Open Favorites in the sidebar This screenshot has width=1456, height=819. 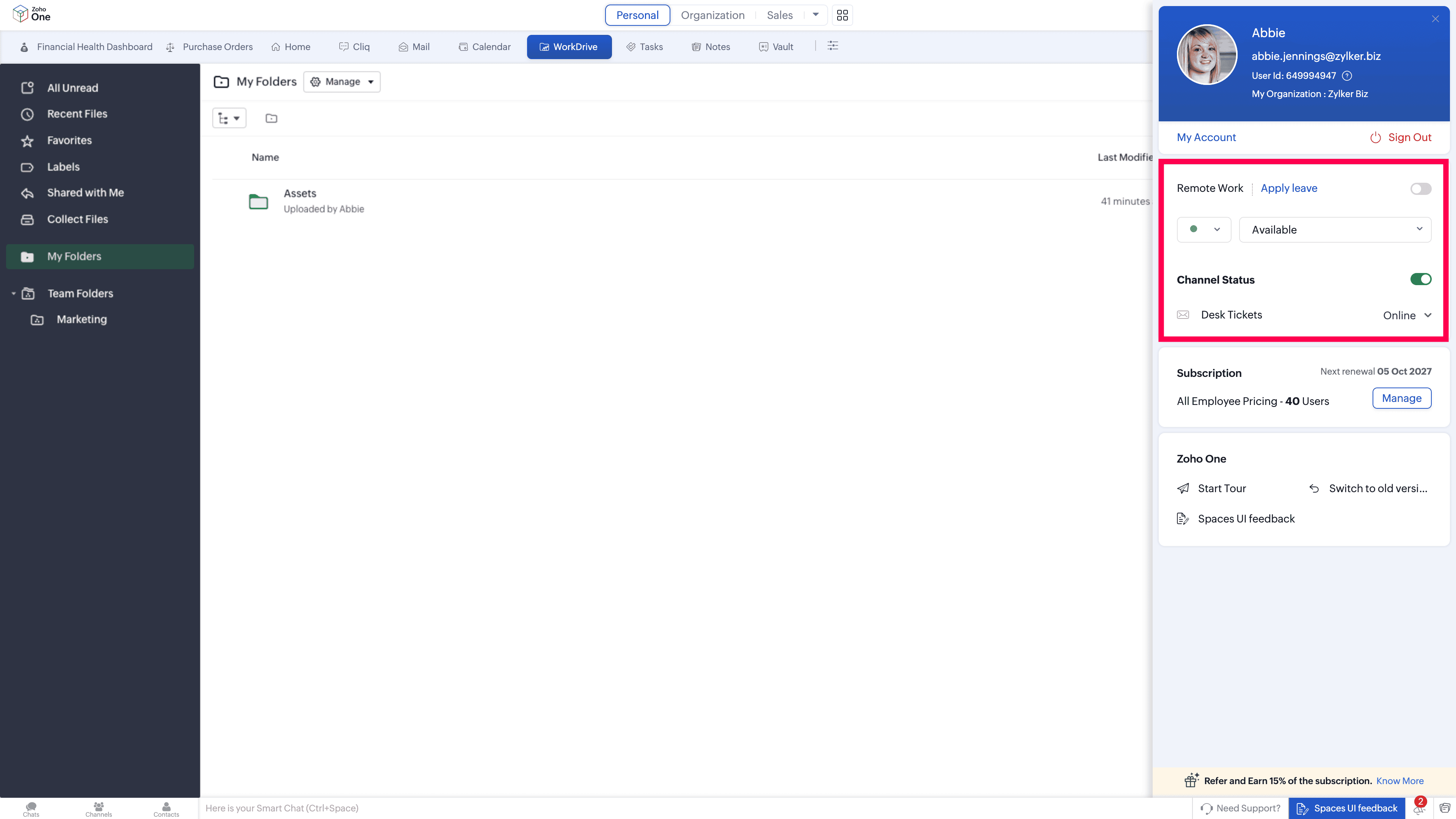(69, 140)
